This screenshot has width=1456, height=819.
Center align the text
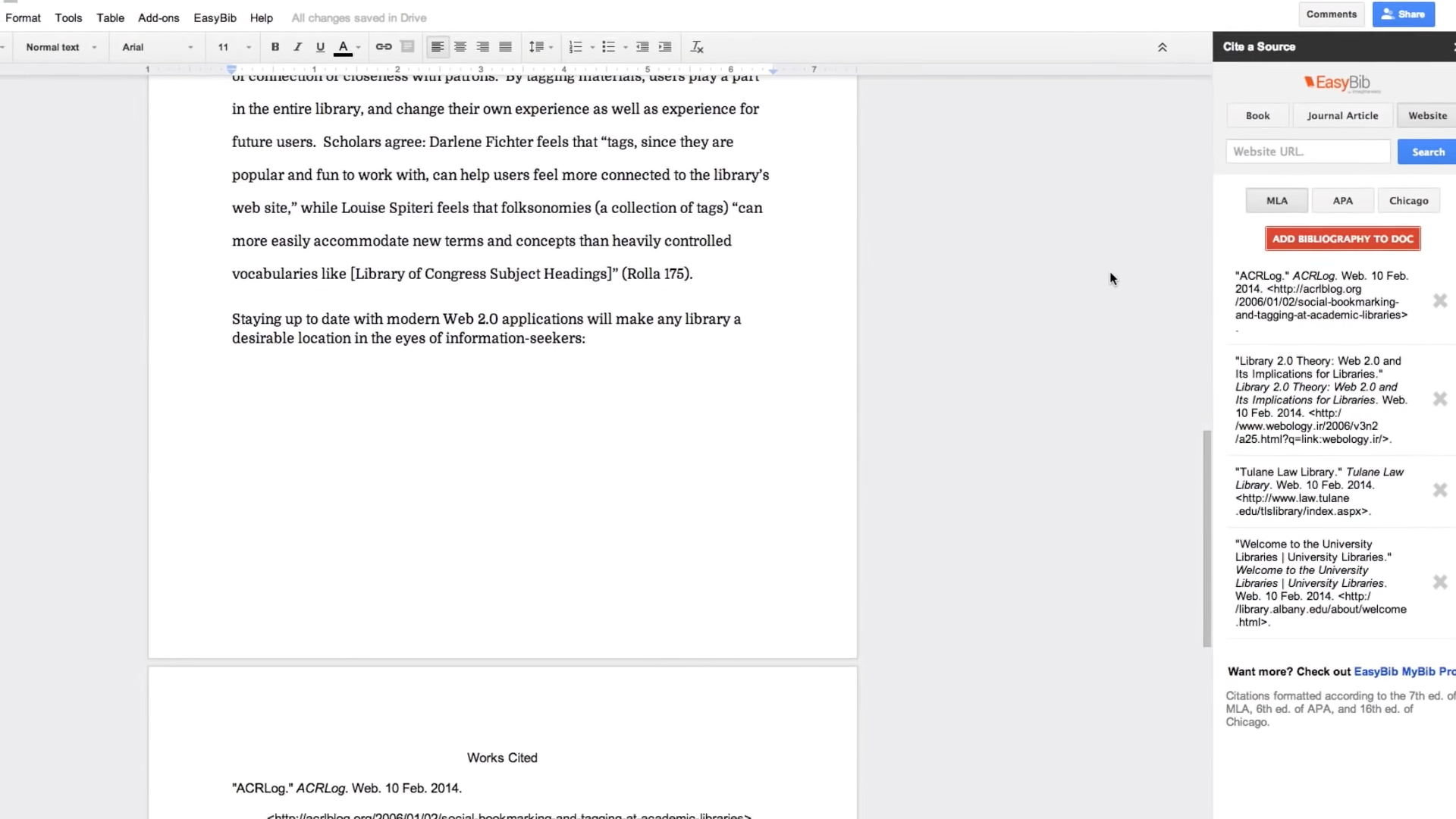[460, 47]
